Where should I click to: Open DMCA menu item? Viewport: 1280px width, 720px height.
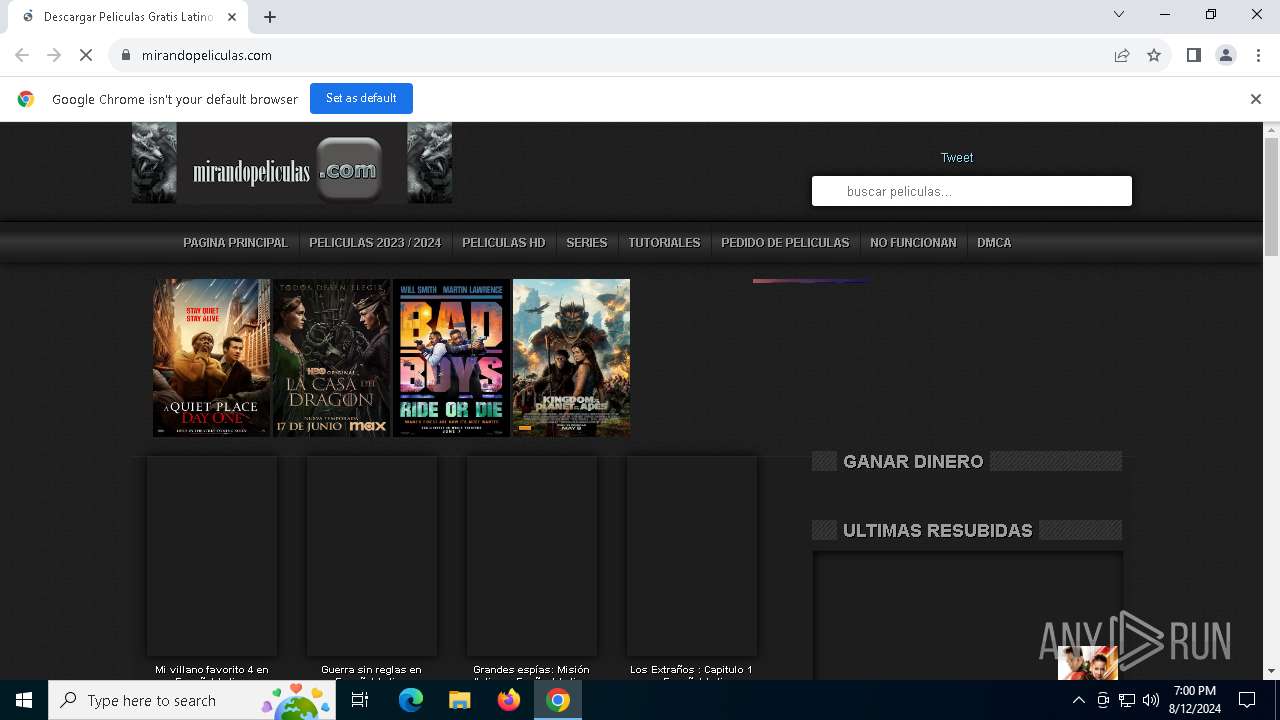[x=994, y=243]
